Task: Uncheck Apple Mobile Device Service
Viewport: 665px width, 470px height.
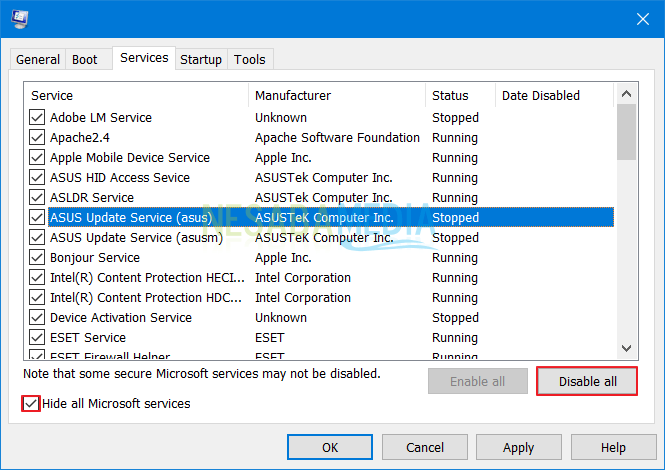Action: pos(37,157)
